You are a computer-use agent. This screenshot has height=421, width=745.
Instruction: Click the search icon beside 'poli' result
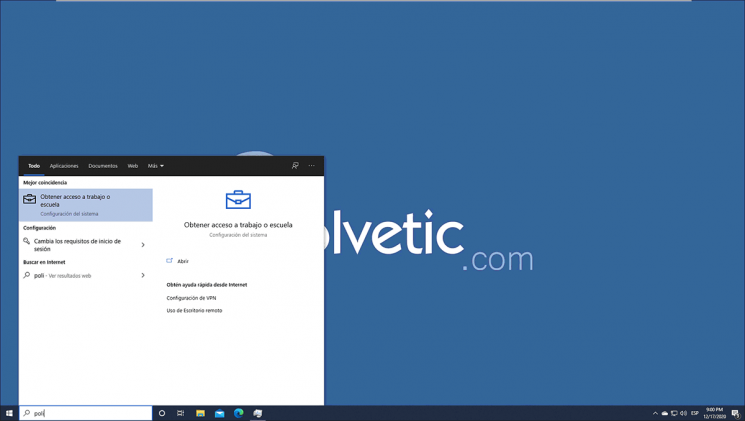point(27,275)
